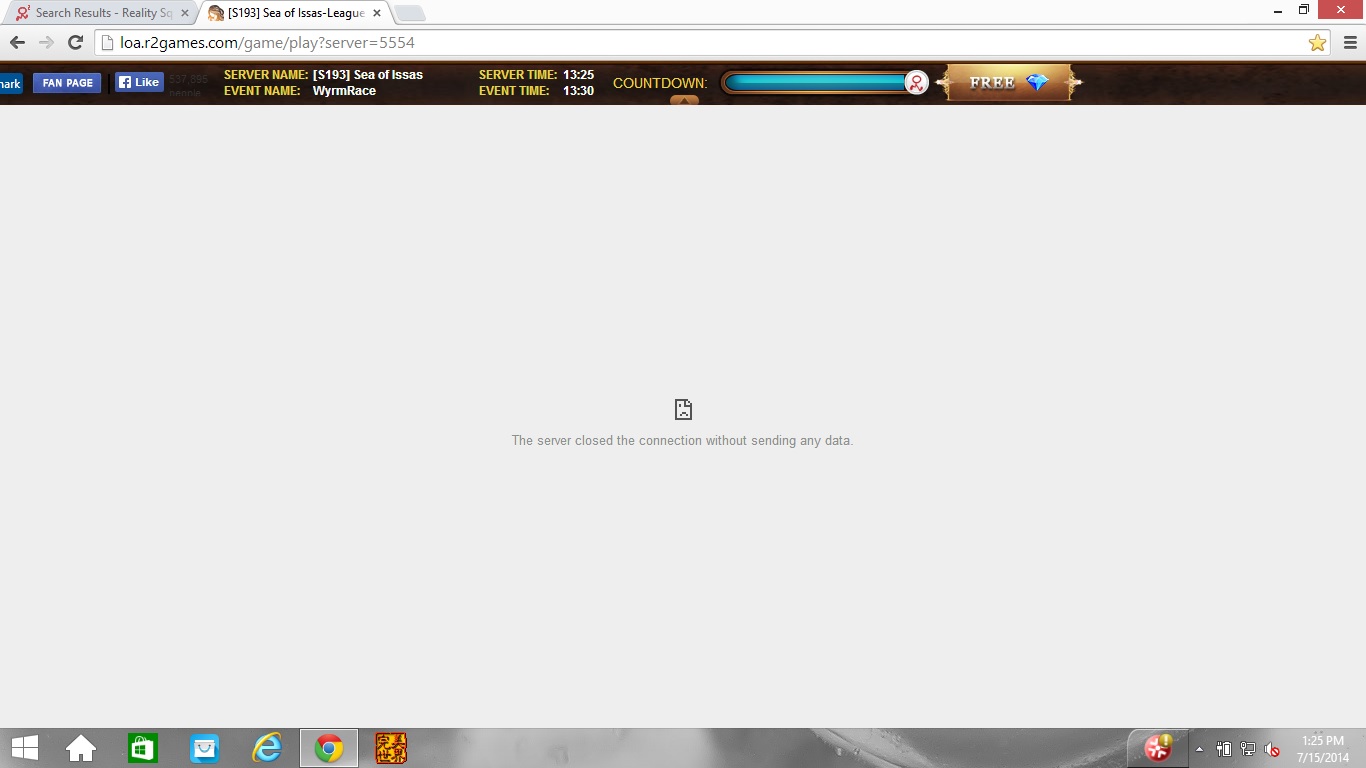Screen dimensions: 1366x768
Task: Click the countdown progress bar
Action: pos(815,83)
